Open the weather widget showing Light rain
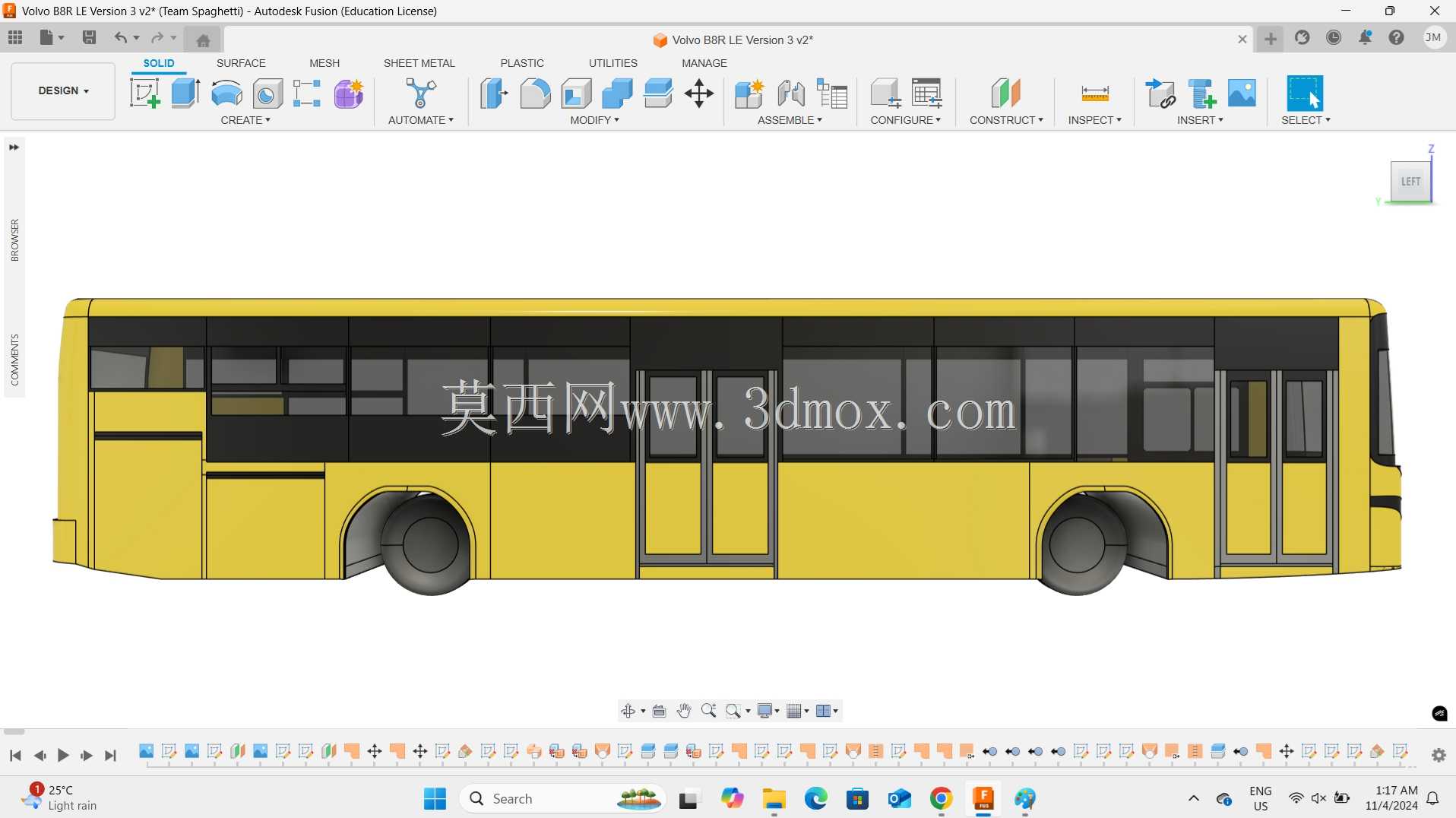The width and height of the screenshot is (1456, 818). [x=61, y=798]
